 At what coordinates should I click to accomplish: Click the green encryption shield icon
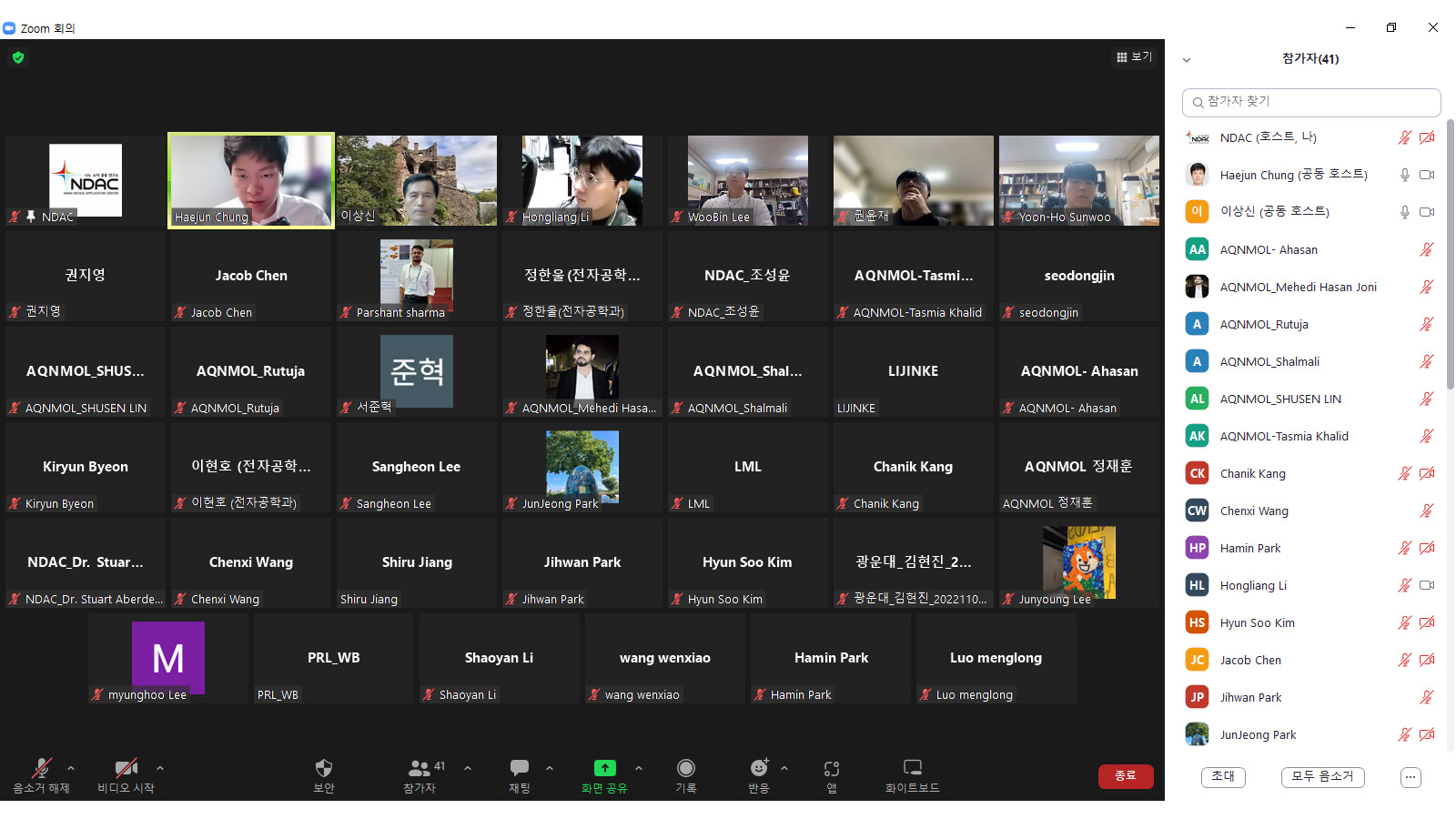tap(18, 57)
